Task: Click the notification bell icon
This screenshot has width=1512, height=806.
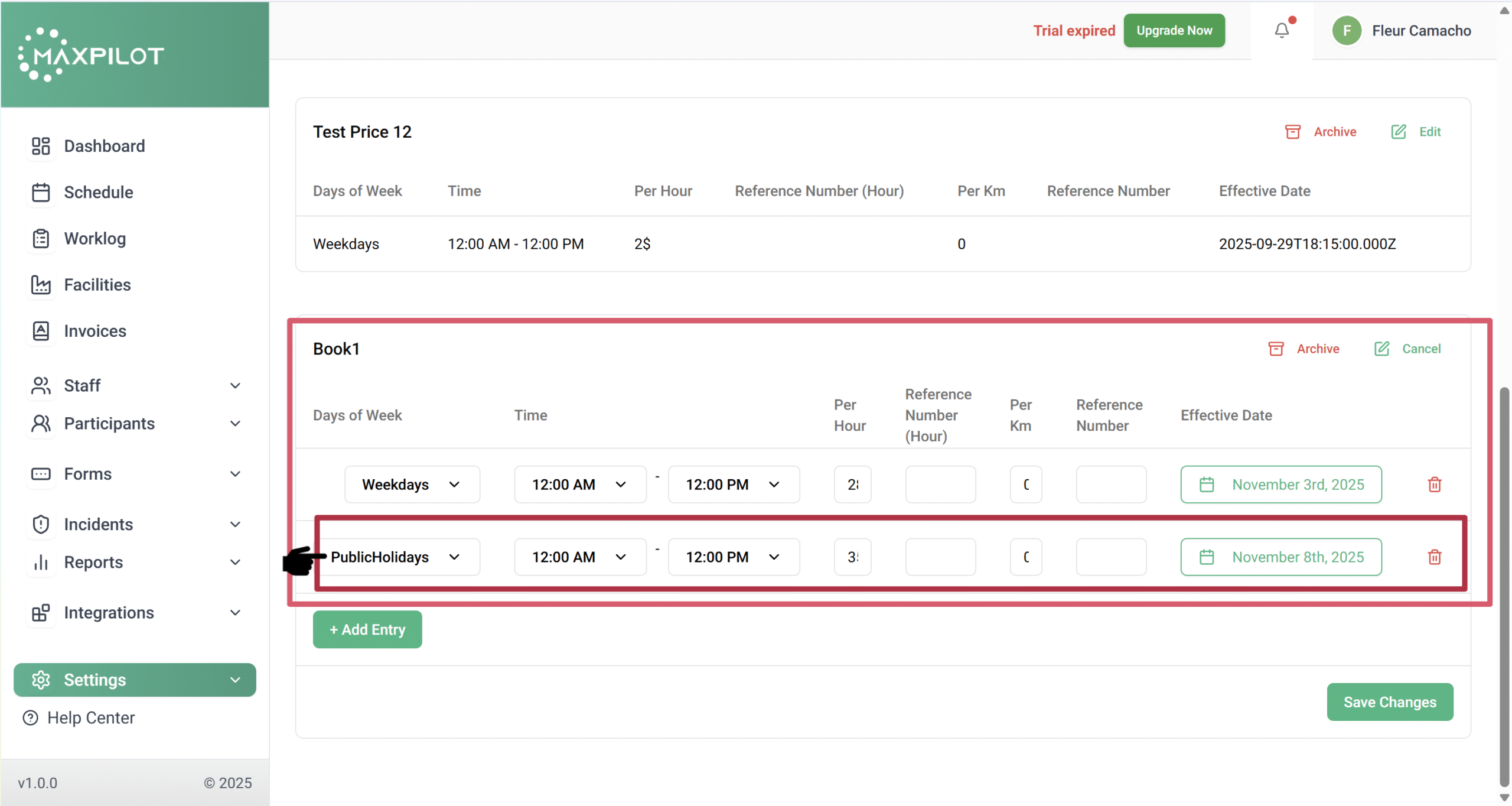Action: click(x=1281, y=30)
